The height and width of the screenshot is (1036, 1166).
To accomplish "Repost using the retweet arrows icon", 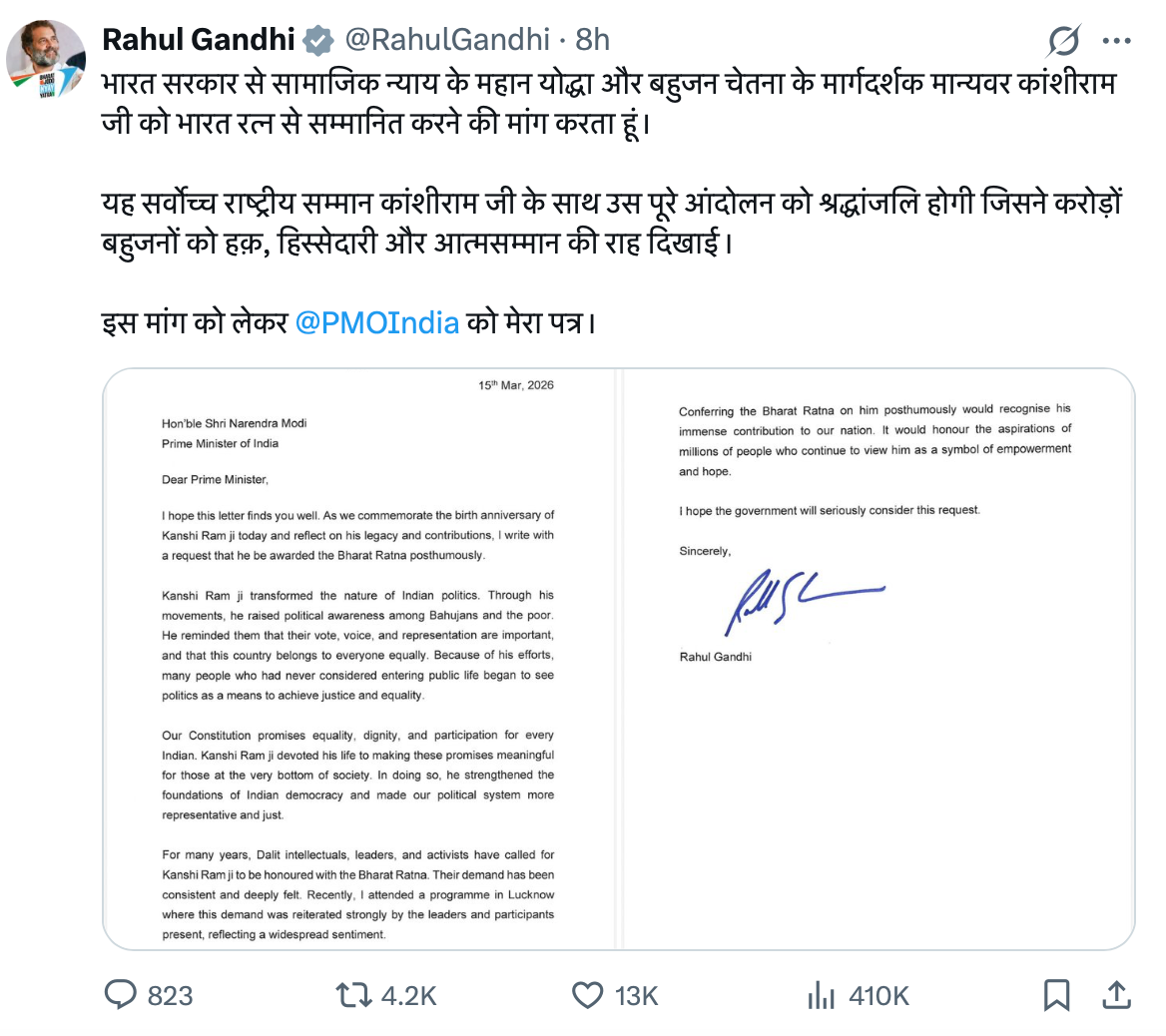I will (351, 995).
